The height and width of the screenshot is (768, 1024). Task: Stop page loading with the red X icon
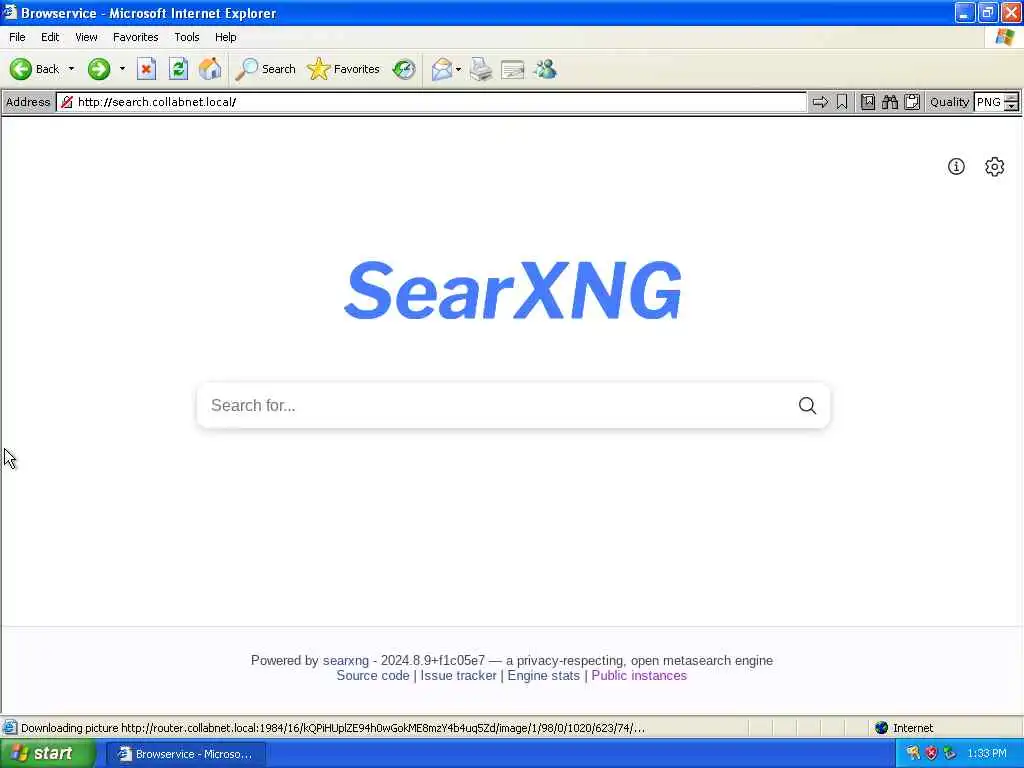click(146, 69)
